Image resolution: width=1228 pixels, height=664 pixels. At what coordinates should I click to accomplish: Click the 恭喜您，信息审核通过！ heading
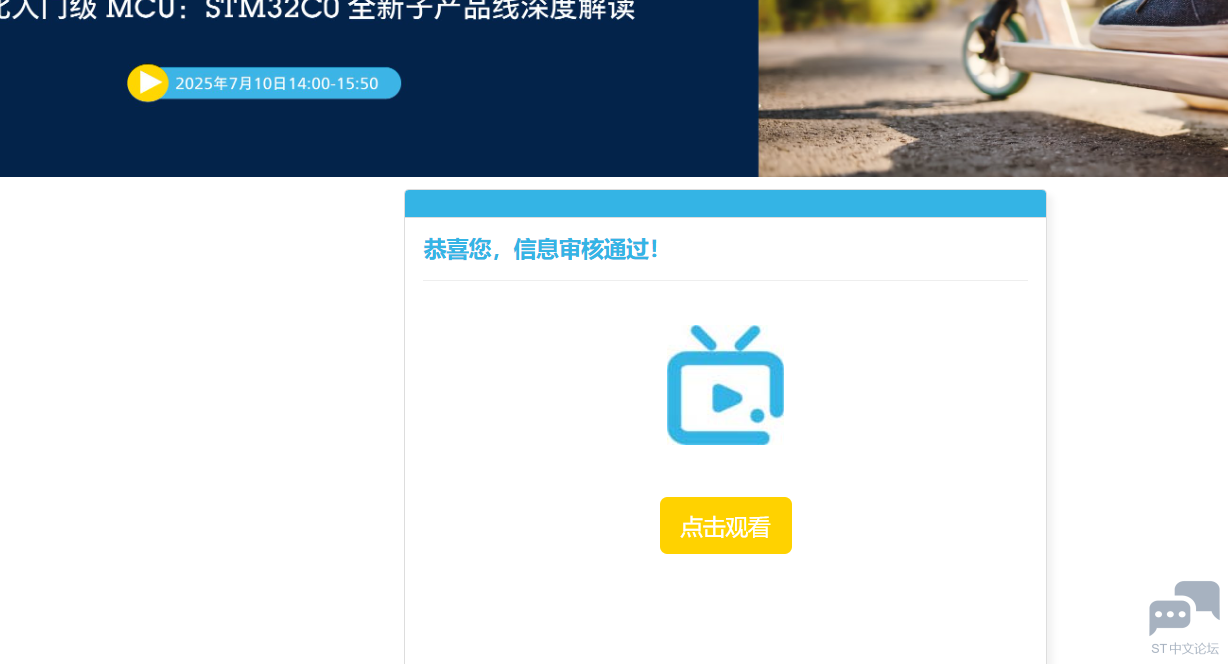click(x=543, y=249)
